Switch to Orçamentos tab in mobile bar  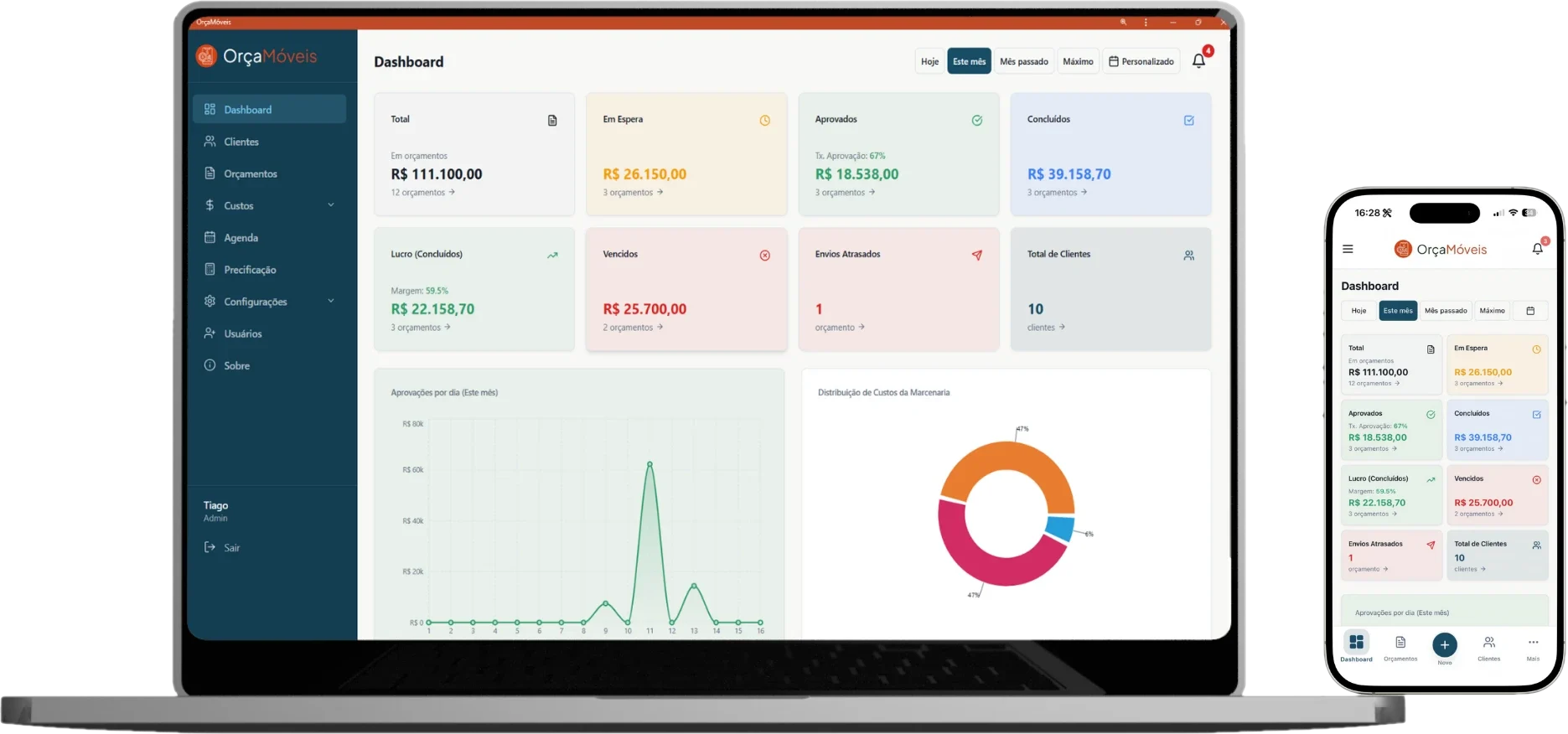pos(1400,647)
